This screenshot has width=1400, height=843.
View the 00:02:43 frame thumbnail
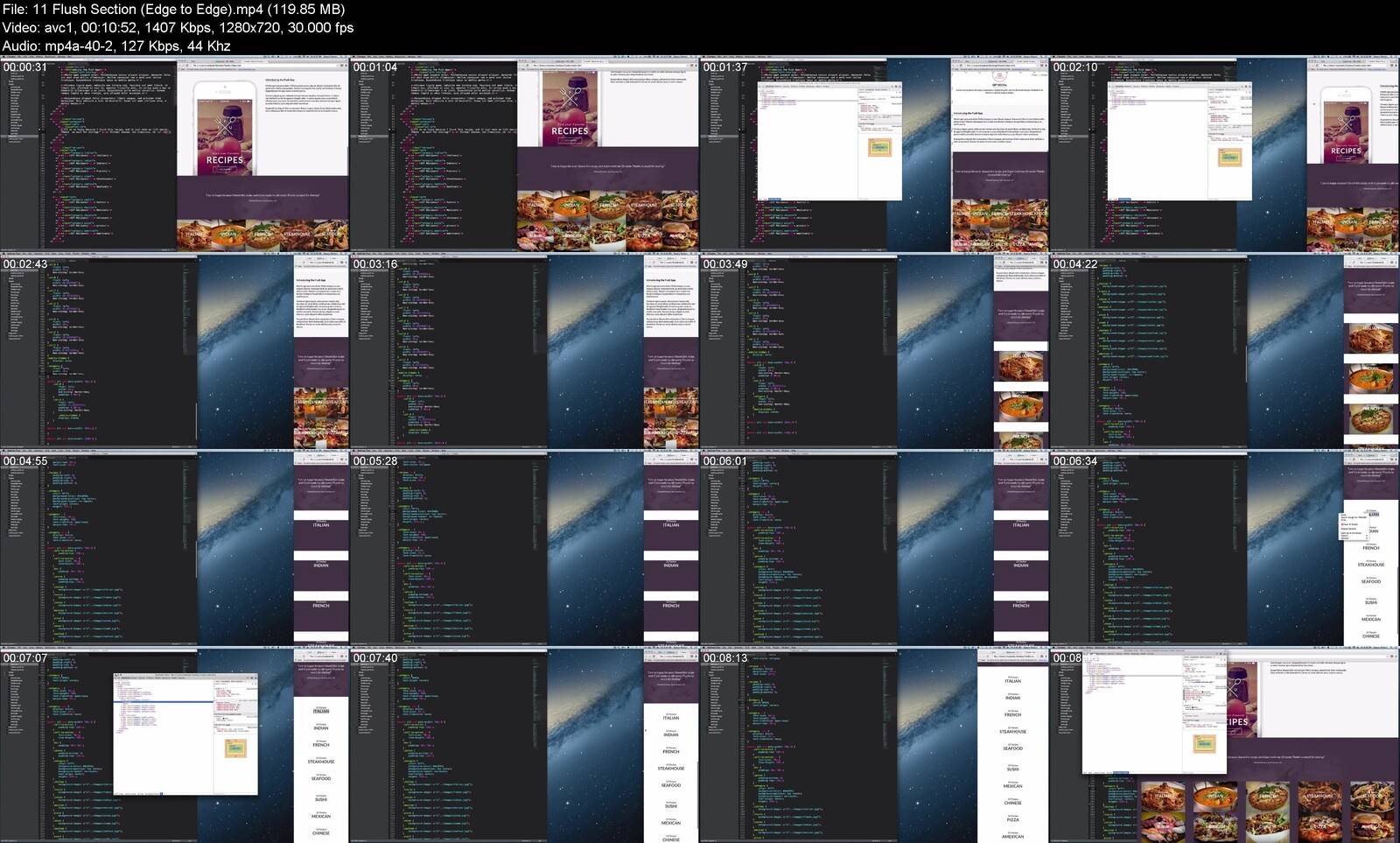click(x=175, y=351)
